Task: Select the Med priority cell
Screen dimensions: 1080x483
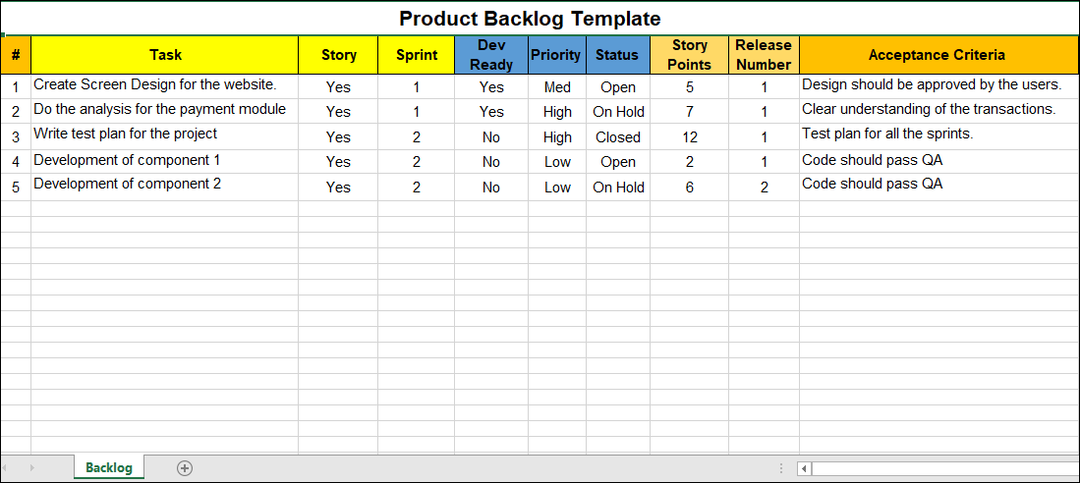Action: pos(557,87)
